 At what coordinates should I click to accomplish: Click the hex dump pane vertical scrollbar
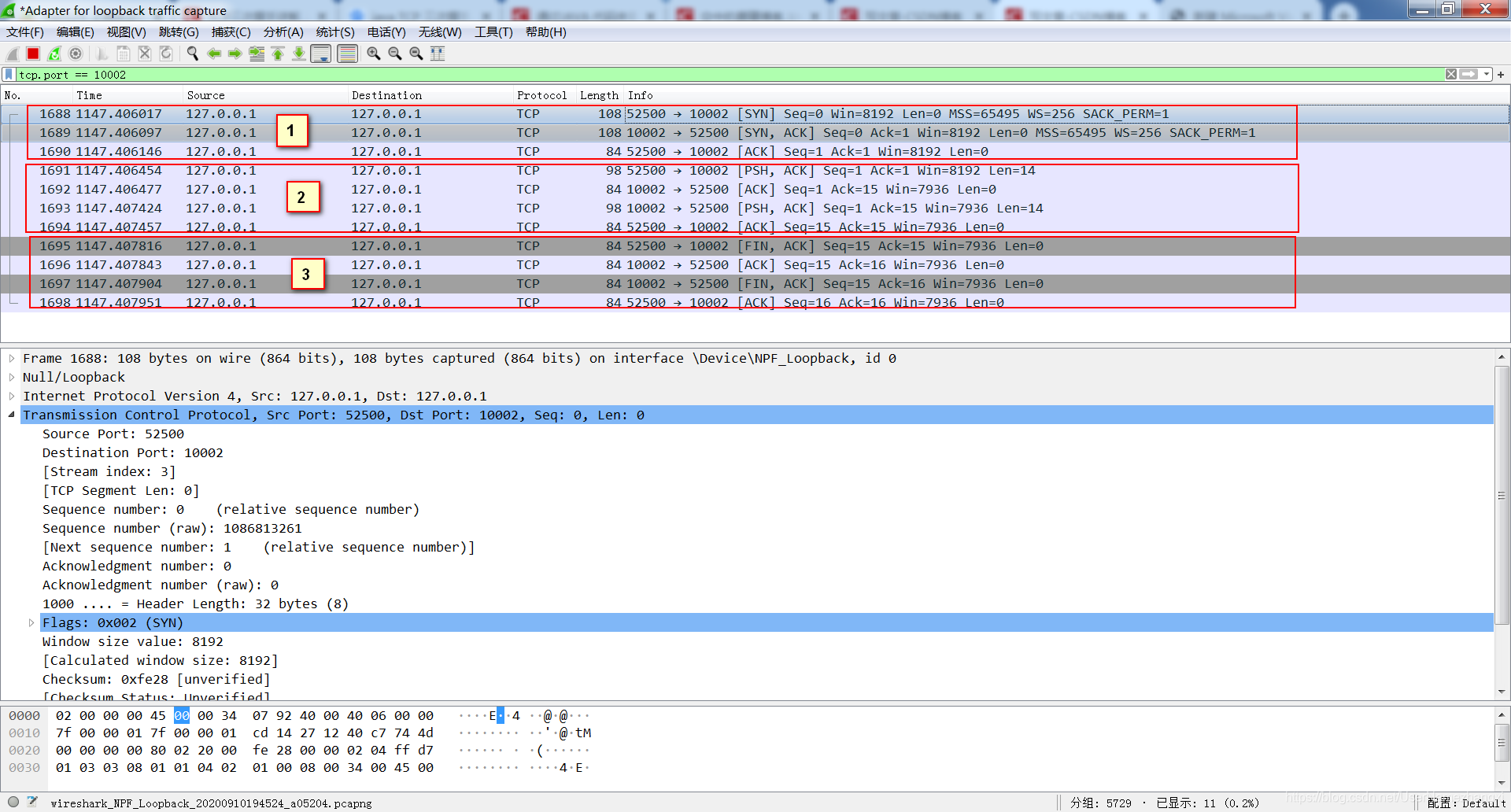(1502, 743)
